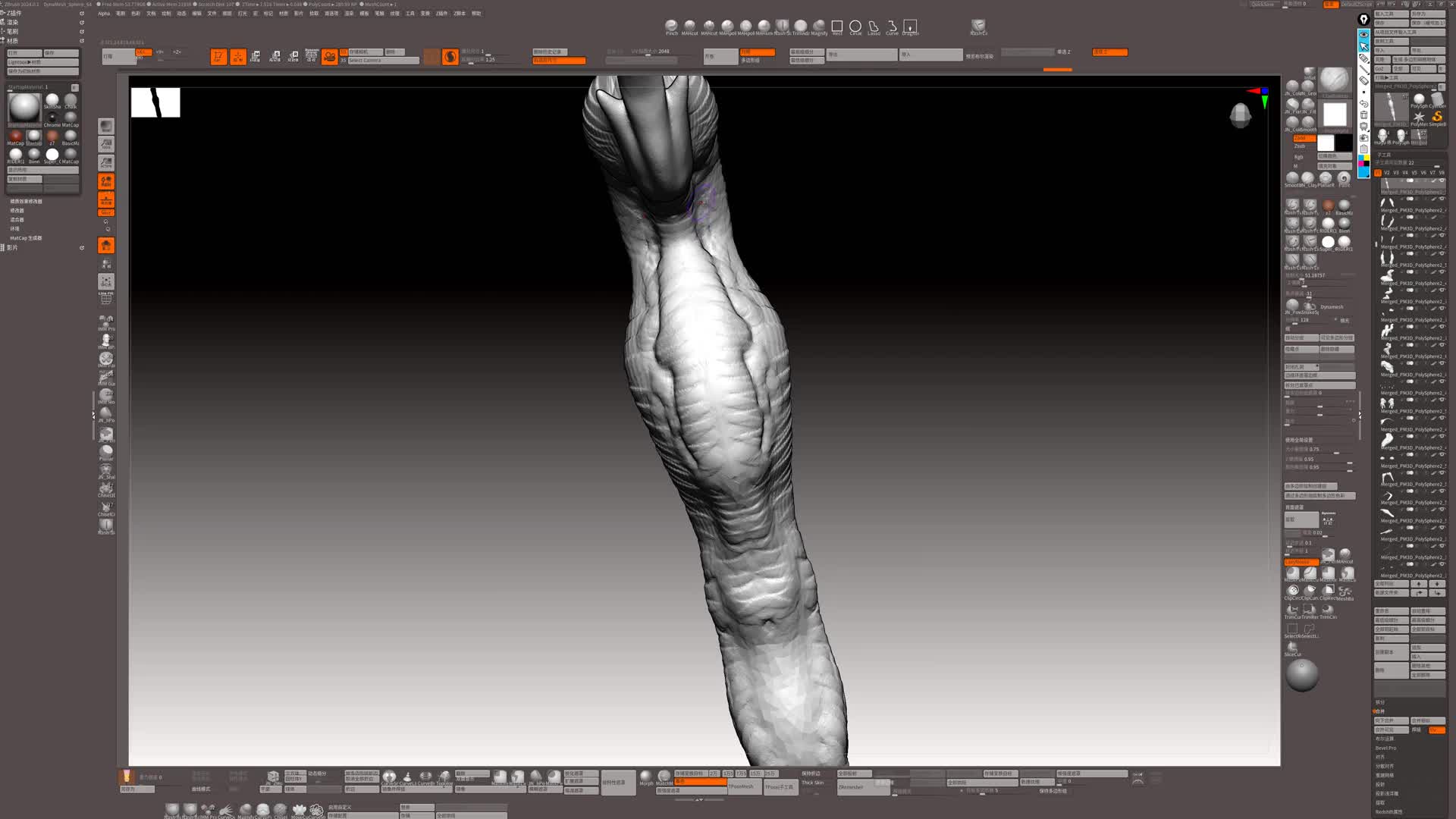Click the Select Camera button
Image resolution: width=1456 pixels, height=819 pixels.
tap(383, 61)
